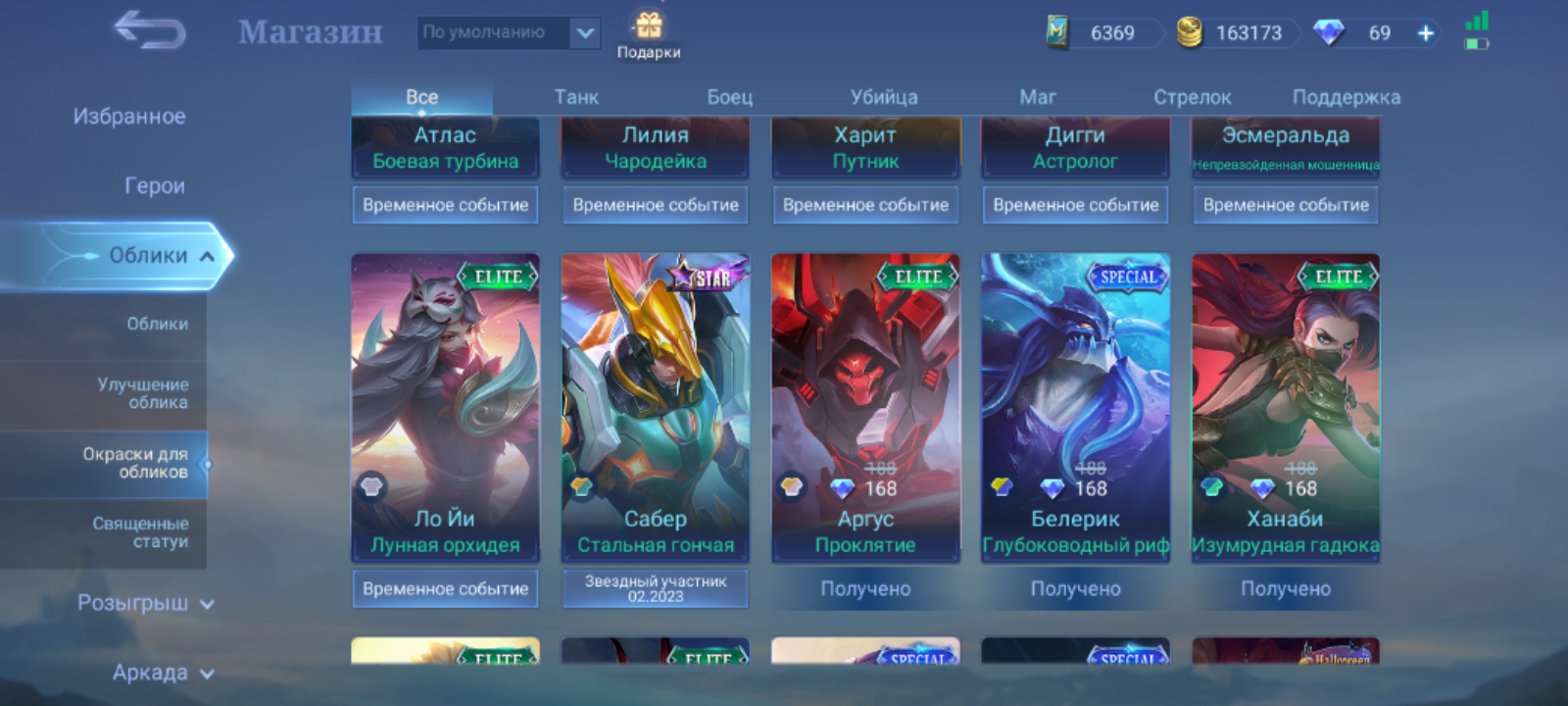Tap the back arrow icon
This screenshot has width=1568, height=706.
150,31
